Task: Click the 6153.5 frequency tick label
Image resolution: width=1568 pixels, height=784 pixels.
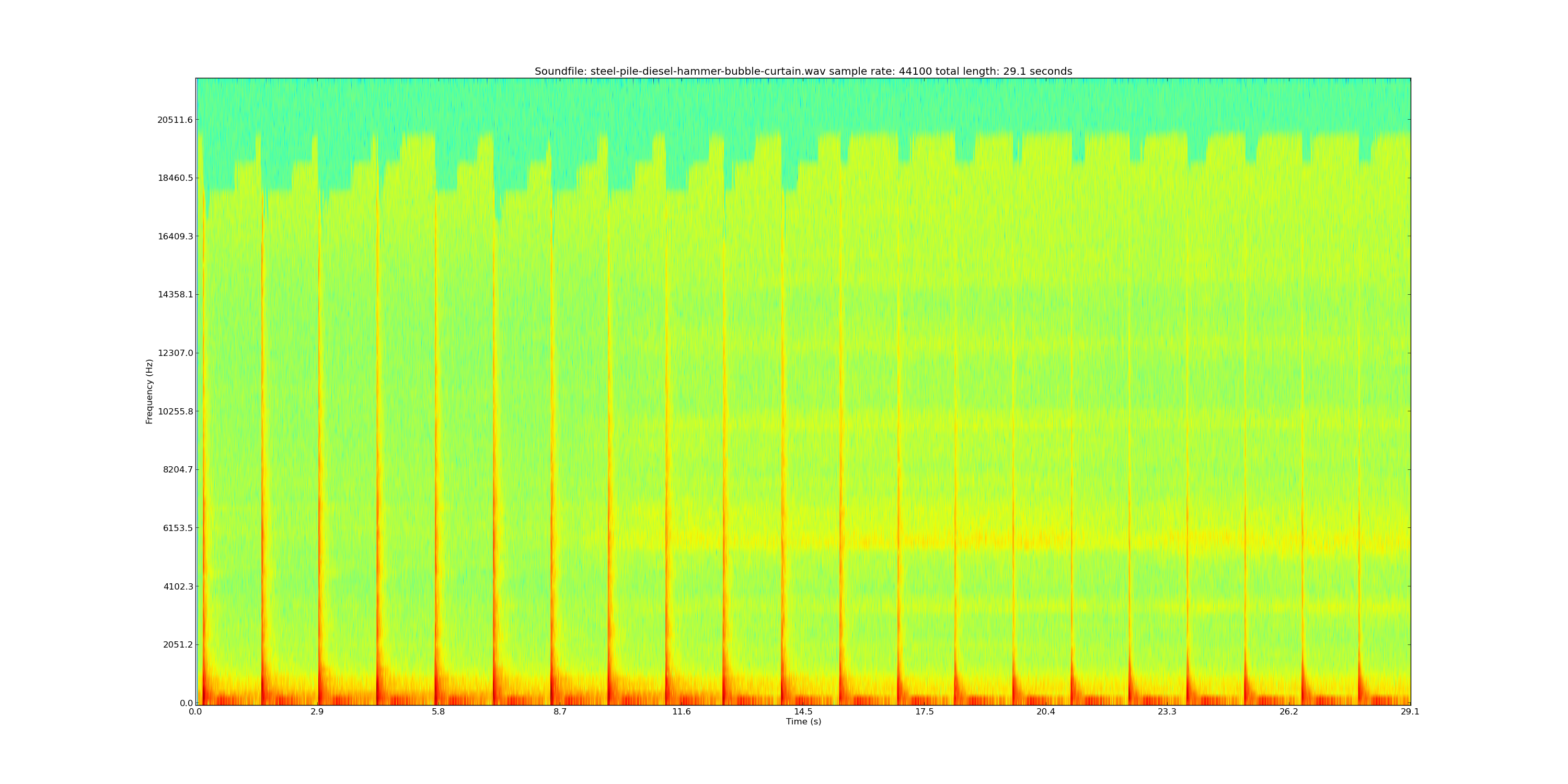Action: (177, 528)
